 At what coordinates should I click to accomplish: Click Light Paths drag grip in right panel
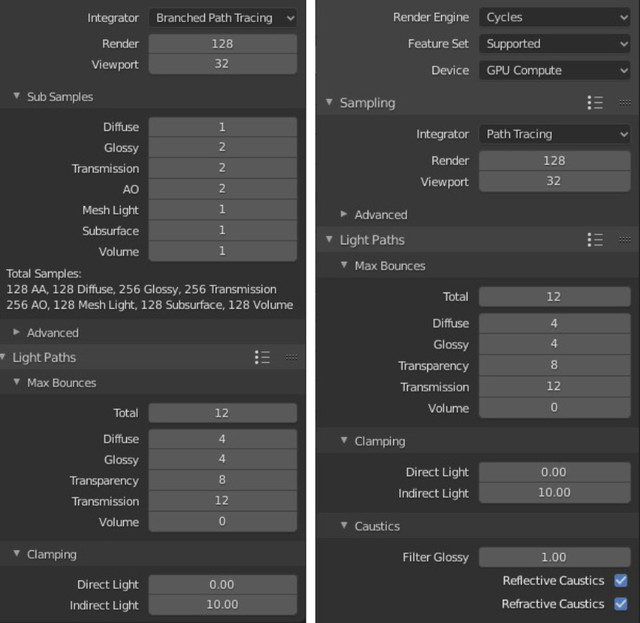click(624, 240)
